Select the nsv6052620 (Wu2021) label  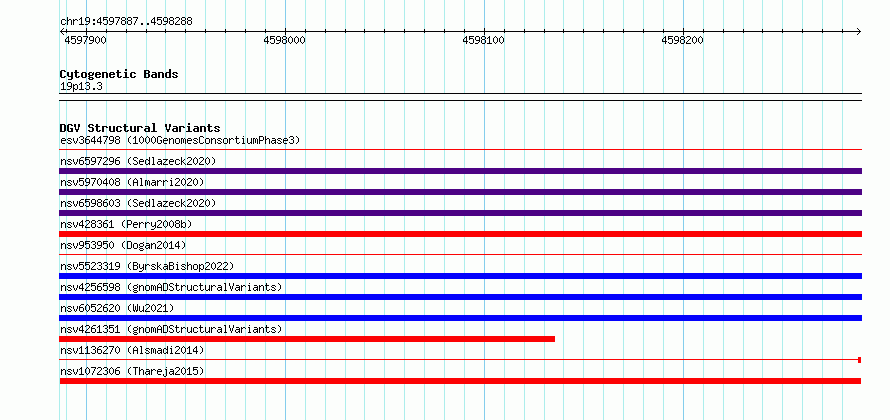[117, 308]
